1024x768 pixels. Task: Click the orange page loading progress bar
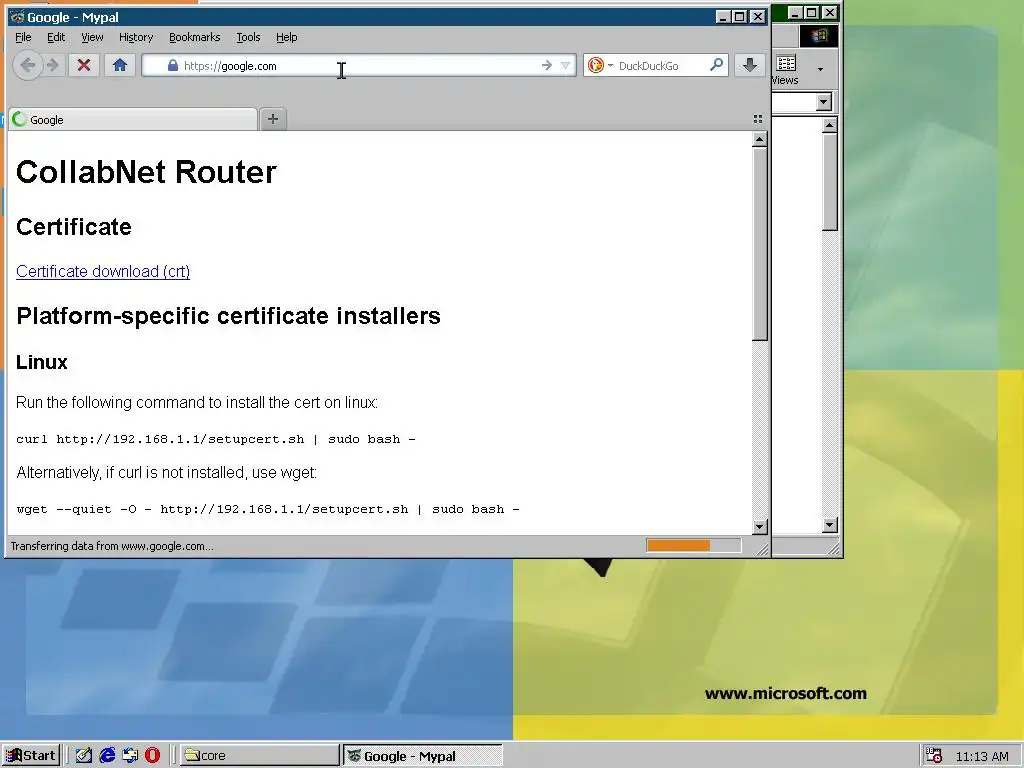[693, 545]
